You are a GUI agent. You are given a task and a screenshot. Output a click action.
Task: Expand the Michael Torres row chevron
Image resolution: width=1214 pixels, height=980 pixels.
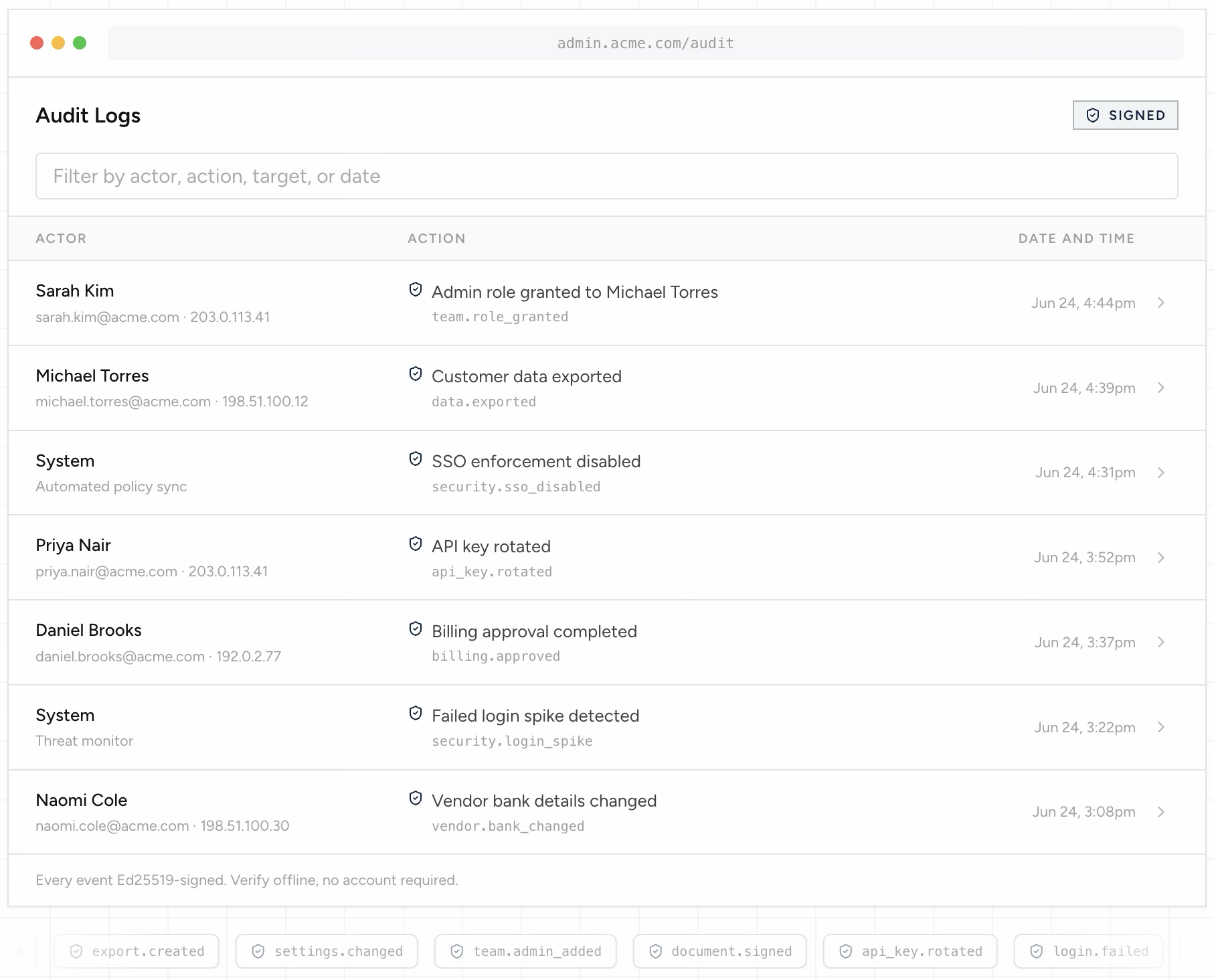tap(1161, 388)
